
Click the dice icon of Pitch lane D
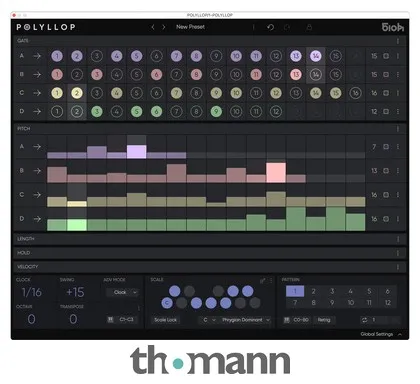coord(386,219)
